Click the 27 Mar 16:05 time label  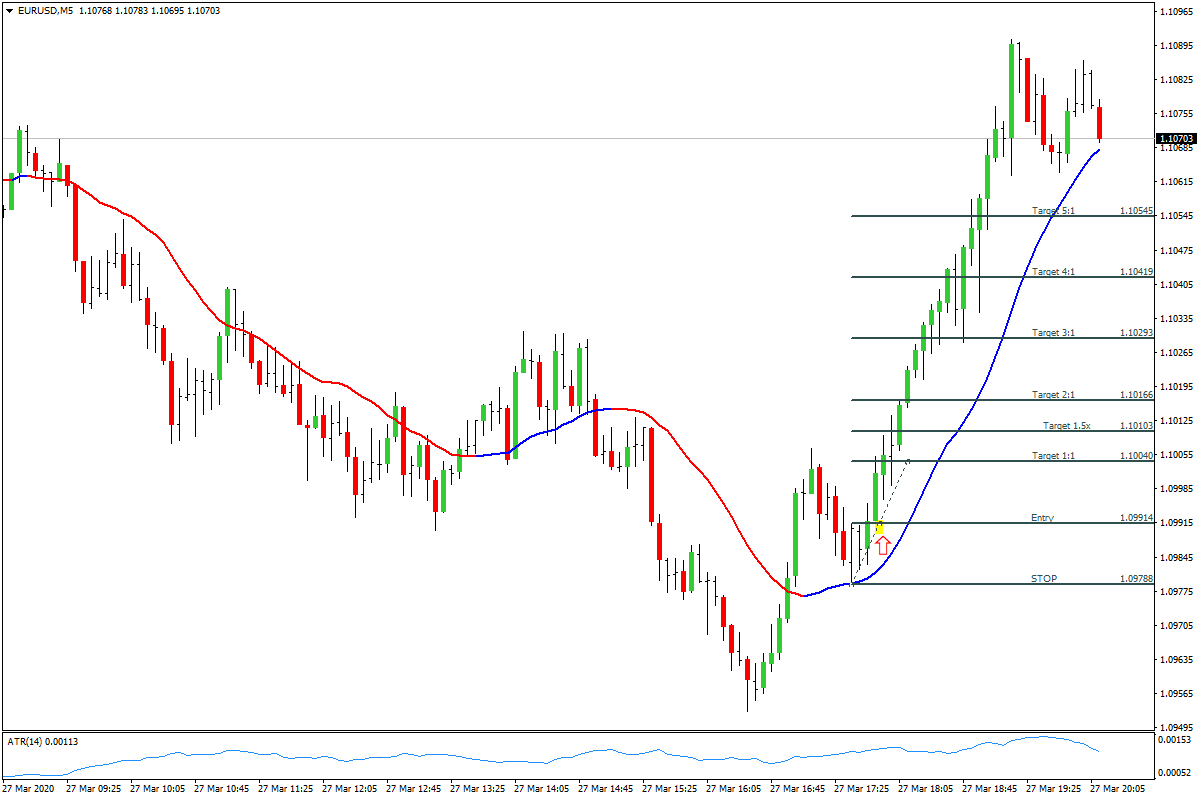click(x=734, y=789)
